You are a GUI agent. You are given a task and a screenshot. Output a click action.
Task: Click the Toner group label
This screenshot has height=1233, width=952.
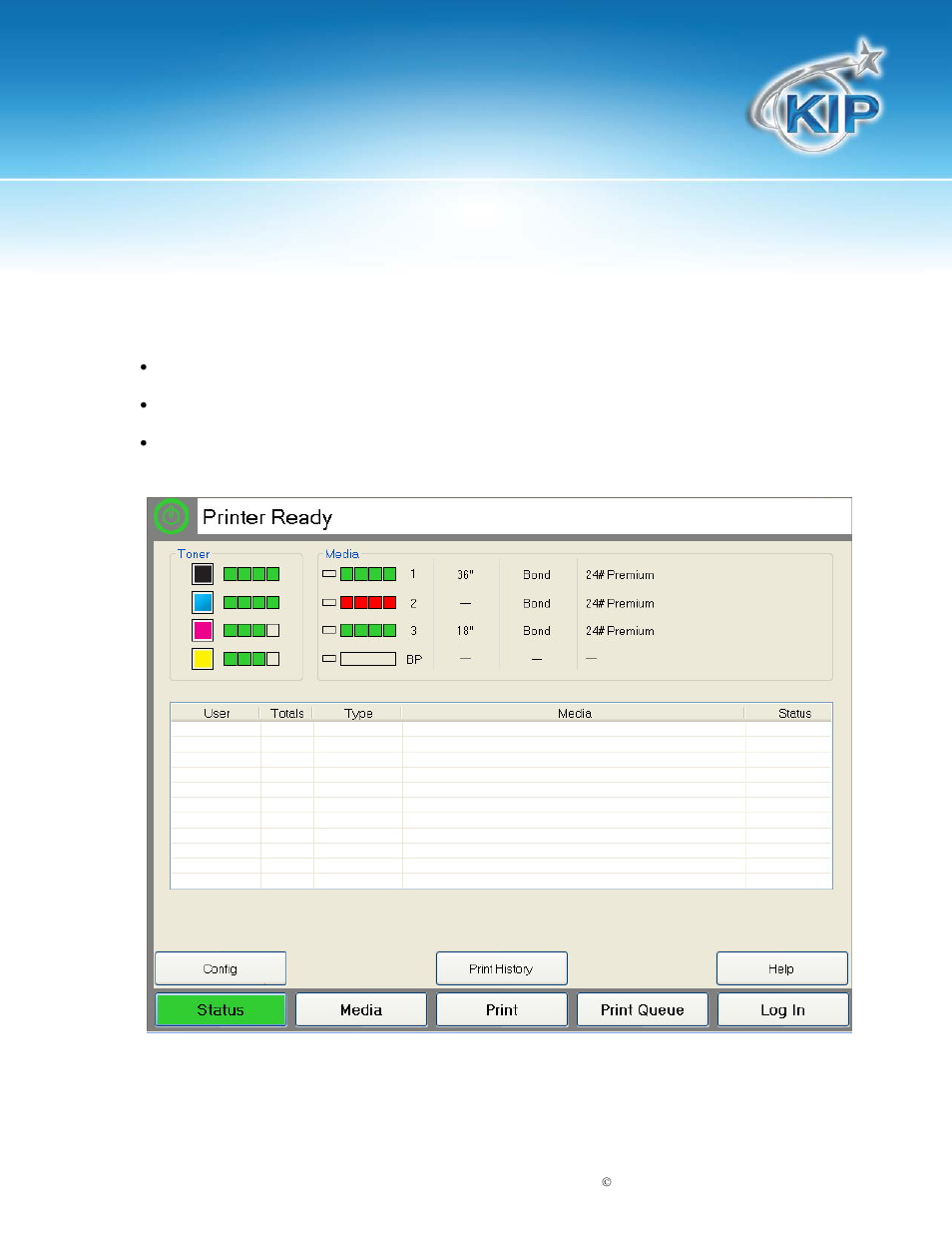pyautogui.click(x=194, y=553)
